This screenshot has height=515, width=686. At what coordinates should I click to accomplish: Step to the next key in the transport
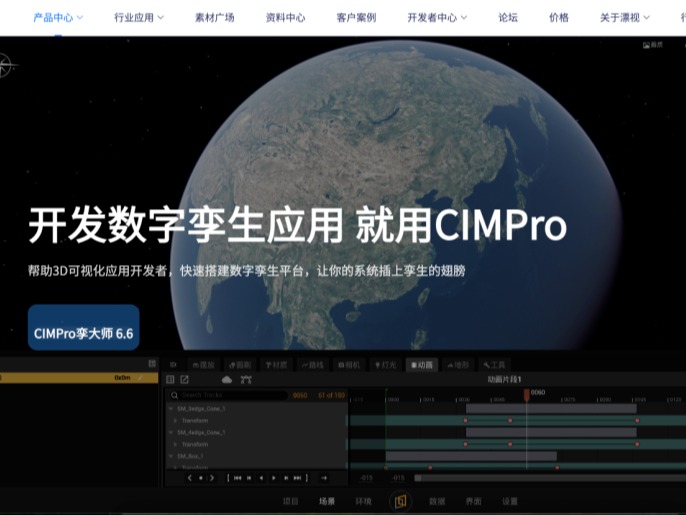click(286, 478)
